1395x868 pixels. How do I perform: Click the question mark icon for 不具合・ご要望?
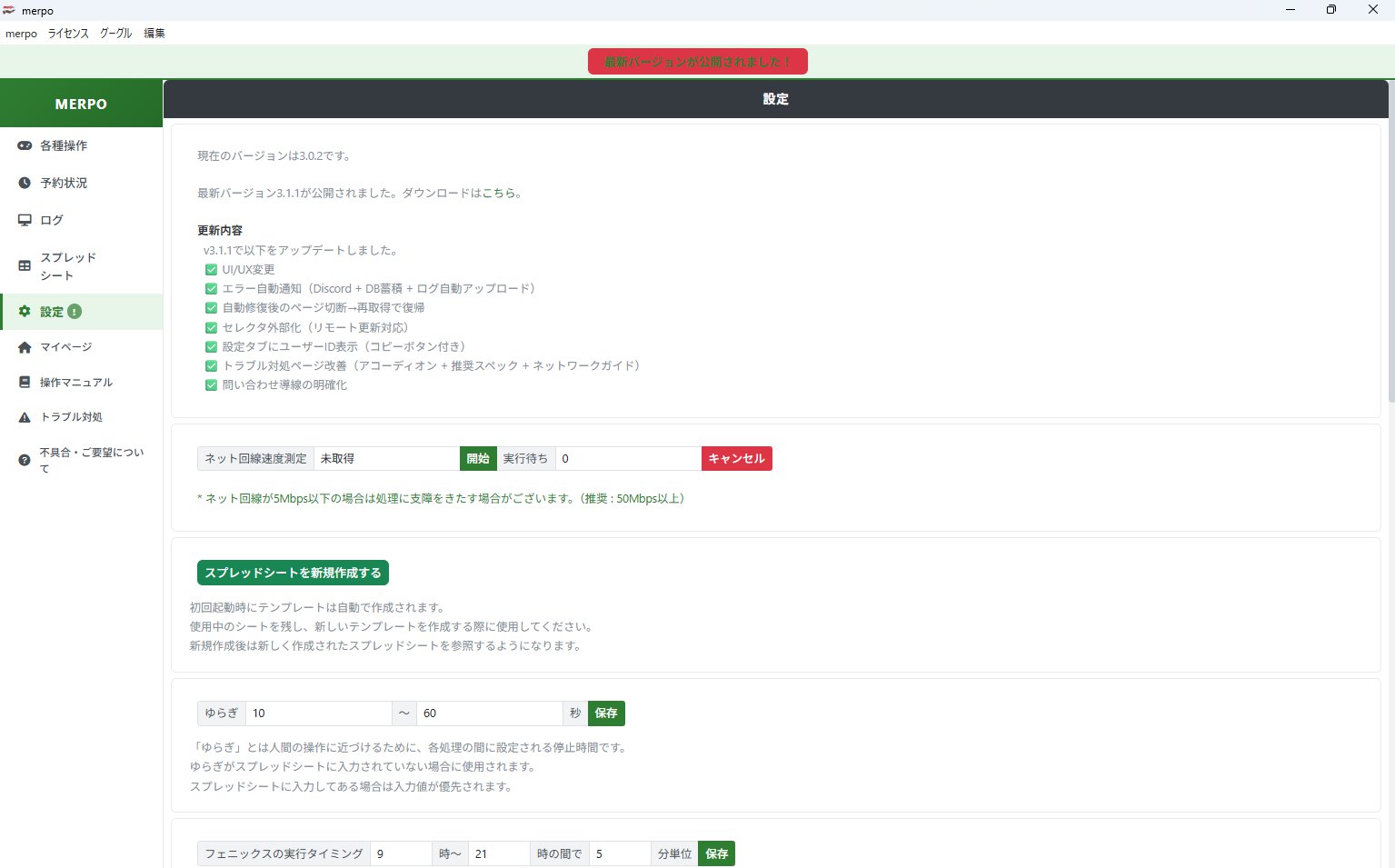[x=25, y=460]
